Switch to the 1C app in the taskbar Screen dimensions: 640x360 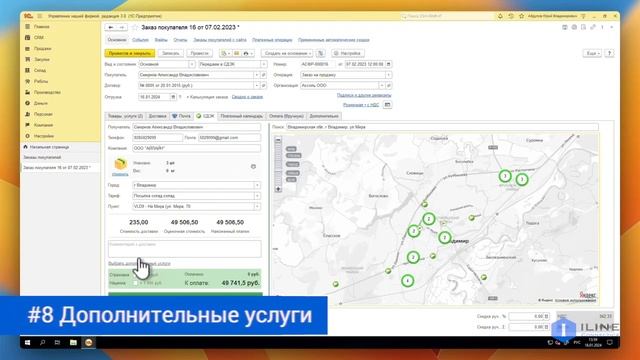pos(89,342)
